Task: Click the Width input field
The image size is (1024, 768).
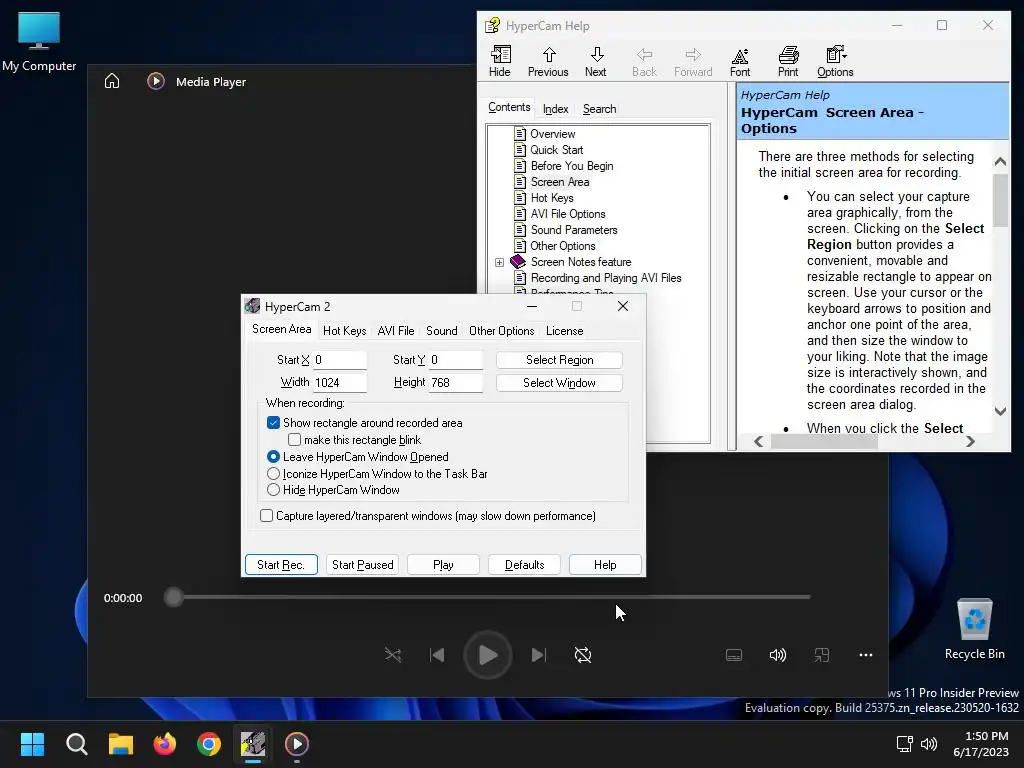Action: [x=340, y=383]
